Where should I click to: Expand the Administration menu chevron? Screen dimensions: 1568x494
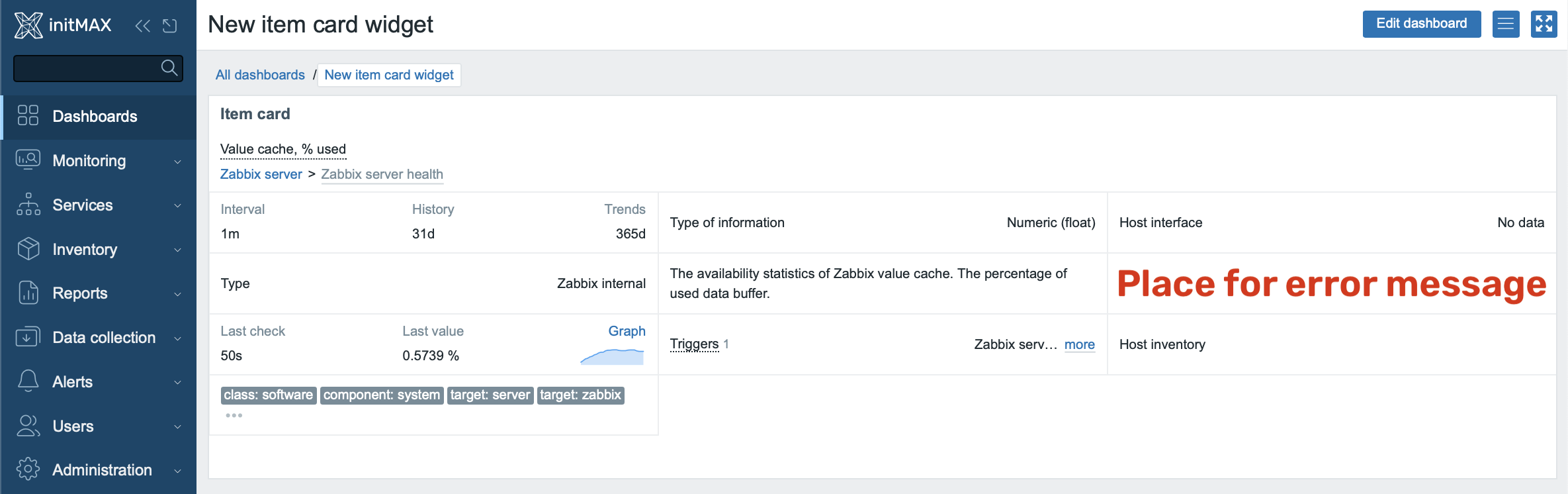pos(177,471)
